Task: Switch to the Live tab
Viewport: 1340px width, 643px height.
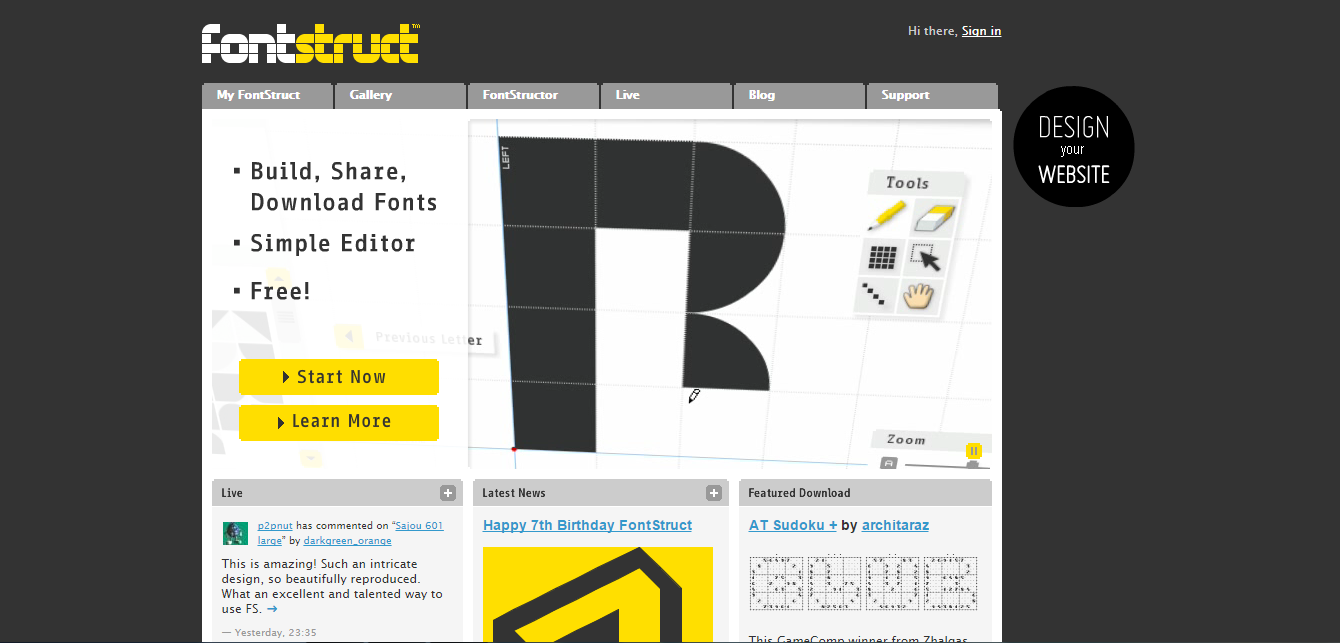Action: [x=666, y=95]
